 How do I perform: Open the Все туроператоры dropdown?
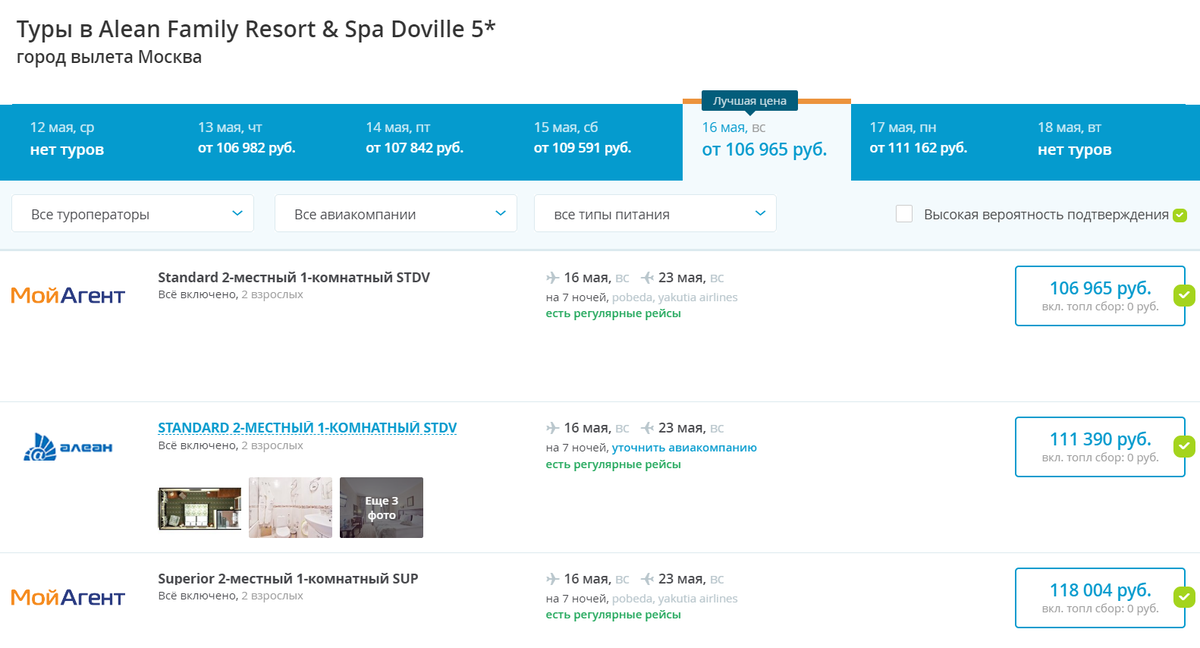click(x=133, y=214)
